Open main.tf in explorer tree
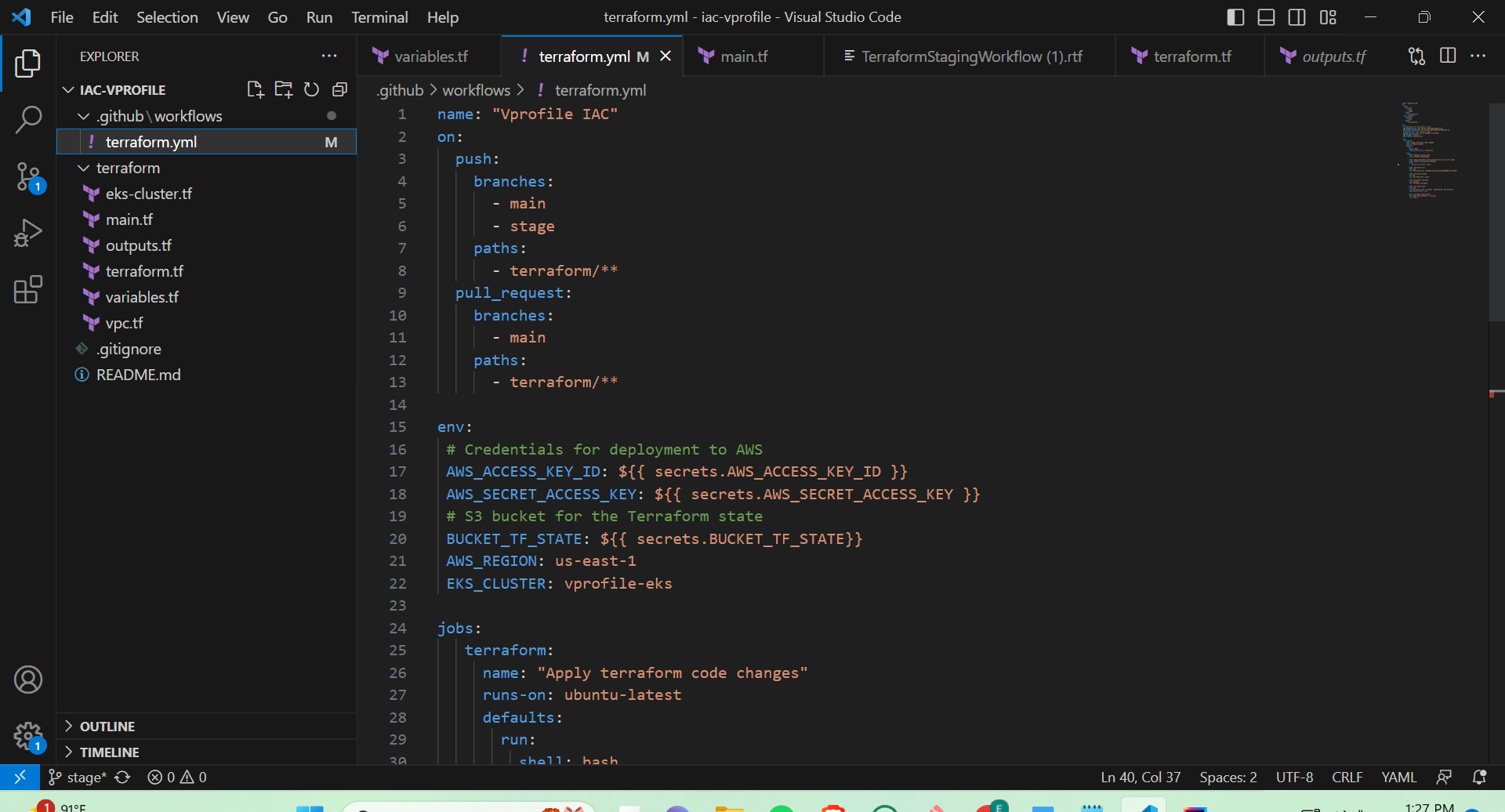 207,219
